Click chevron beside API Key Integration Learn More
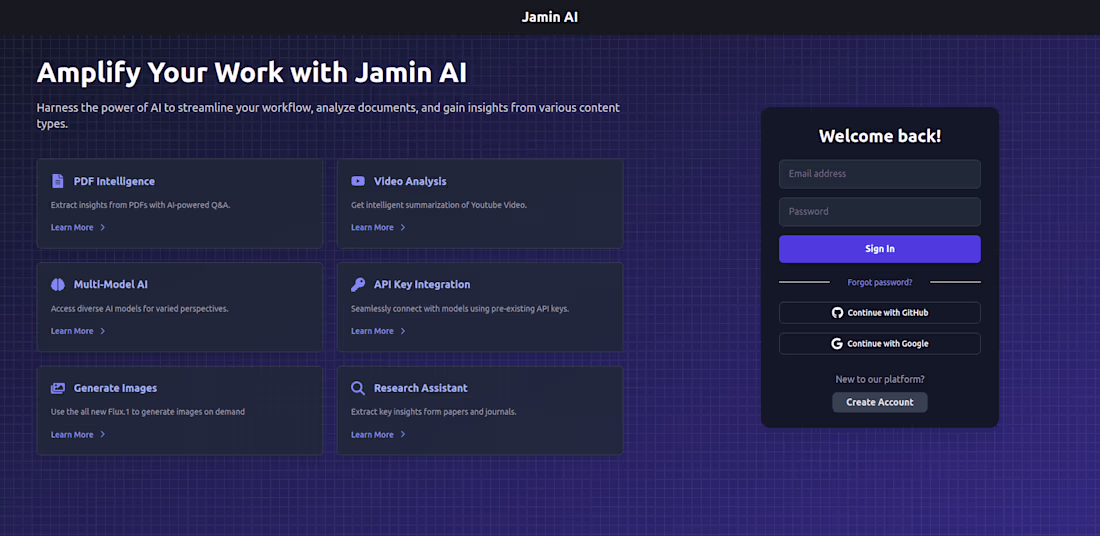Image resolution: width=1100 pixels, height=536 pixels. [403, 331]
